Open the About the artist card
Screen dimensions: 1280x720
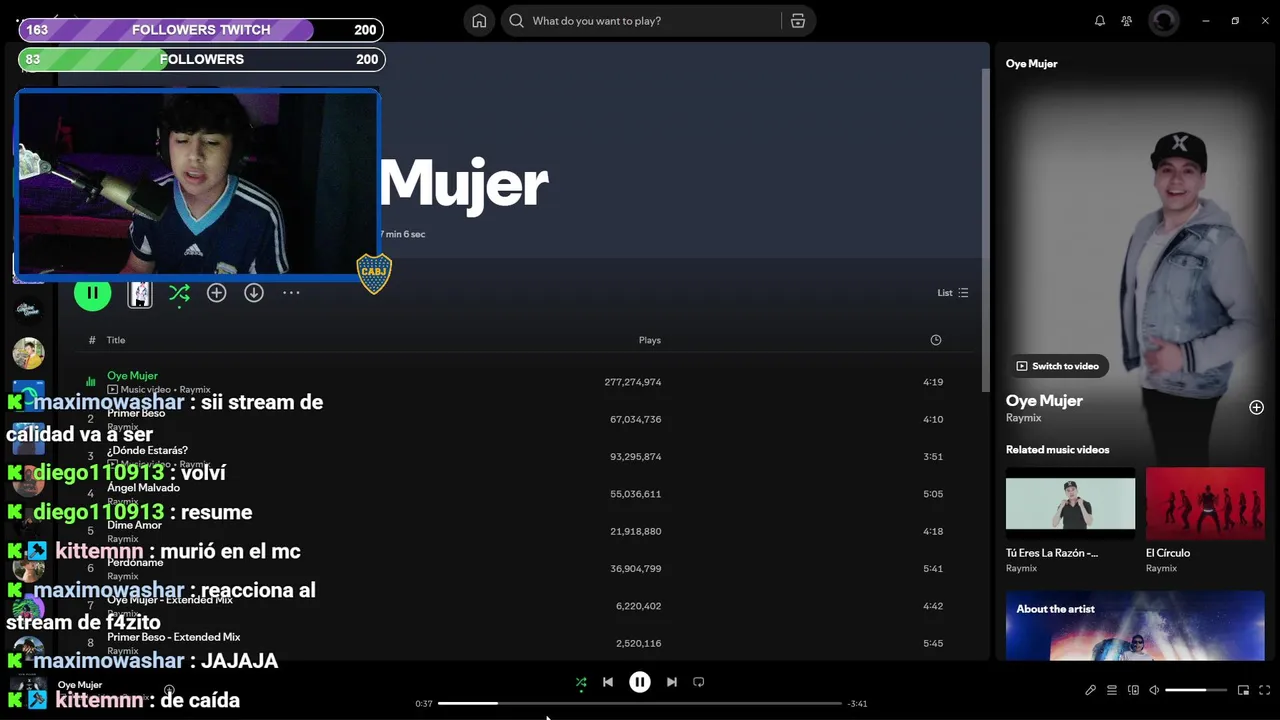(1135, 625)
